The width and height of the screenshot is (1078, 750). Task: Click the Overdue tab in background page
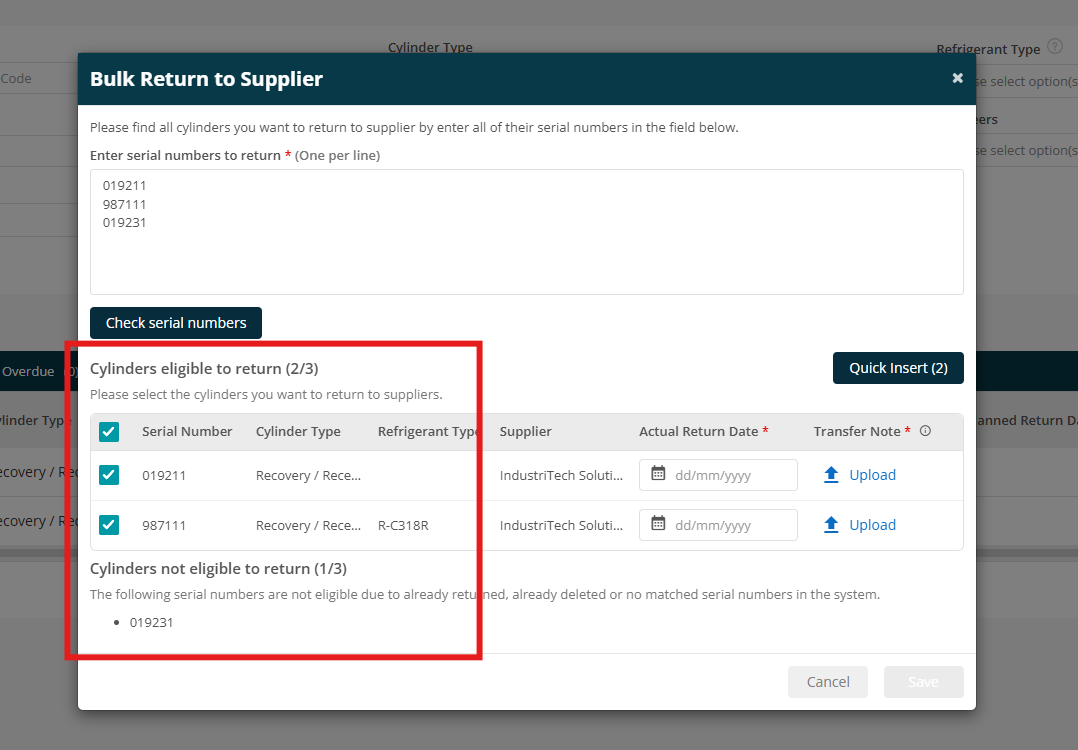(28, 372)
